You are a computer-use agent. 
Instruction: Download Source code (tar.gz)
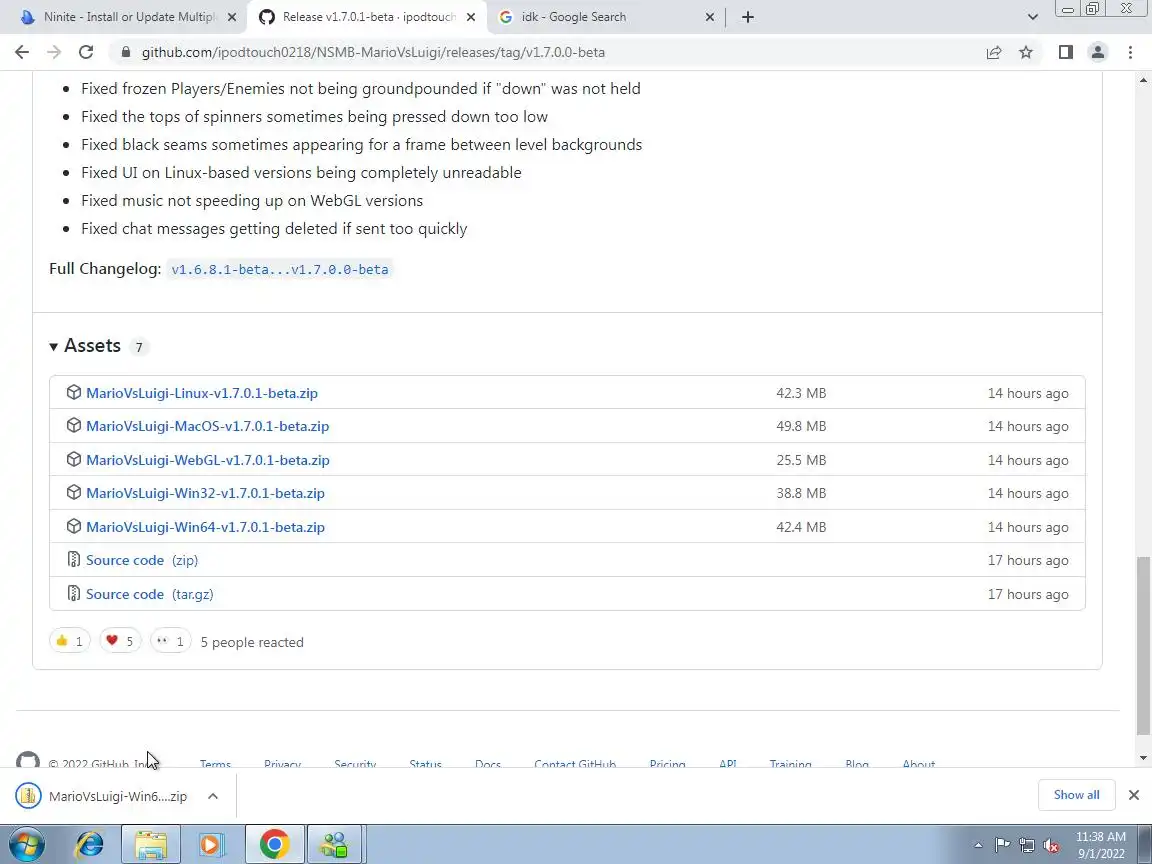tap(150, 594)
